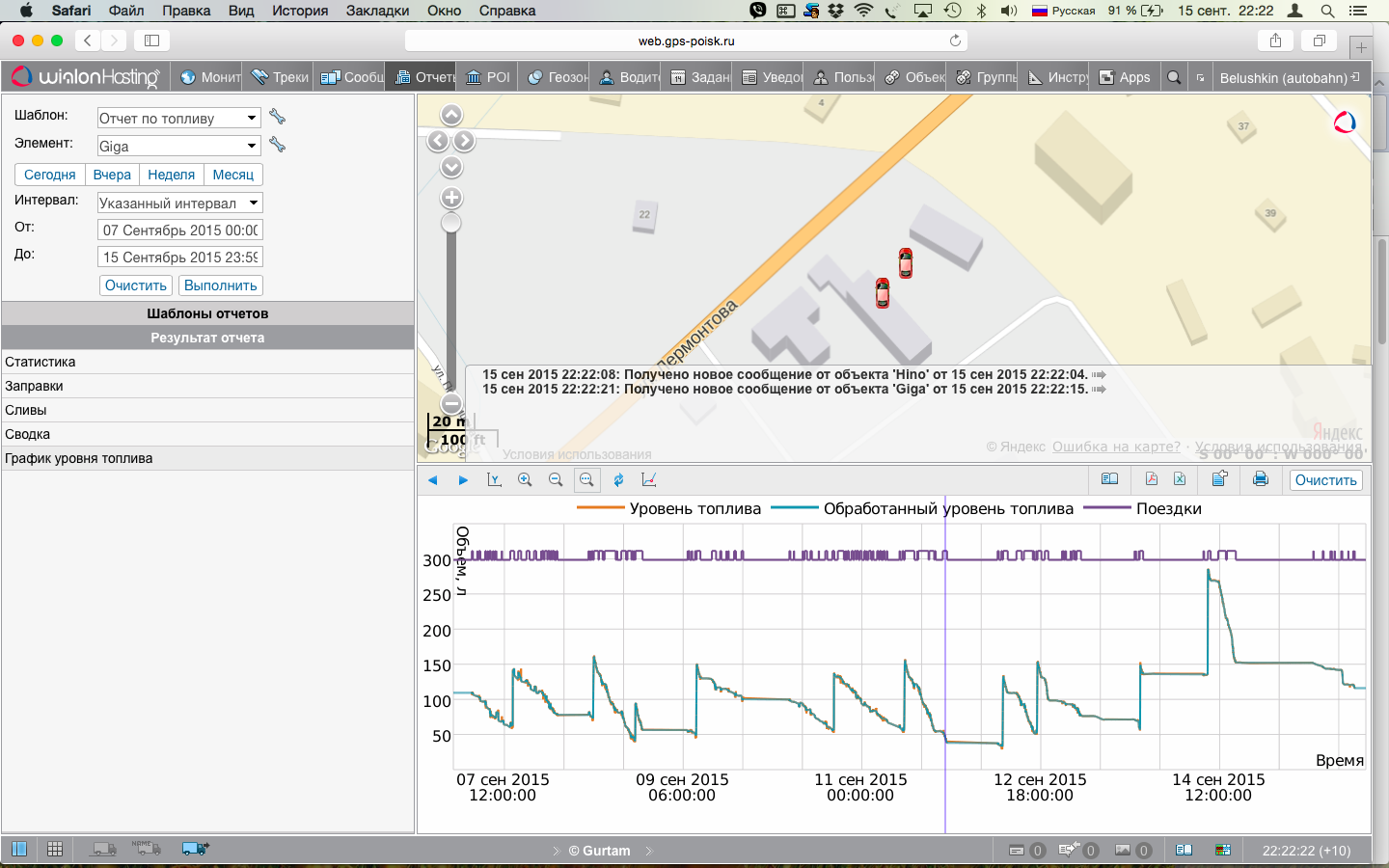Export the report to Excel
The height and width of the screenshot is (868, 1389).
click(1180, 479)
